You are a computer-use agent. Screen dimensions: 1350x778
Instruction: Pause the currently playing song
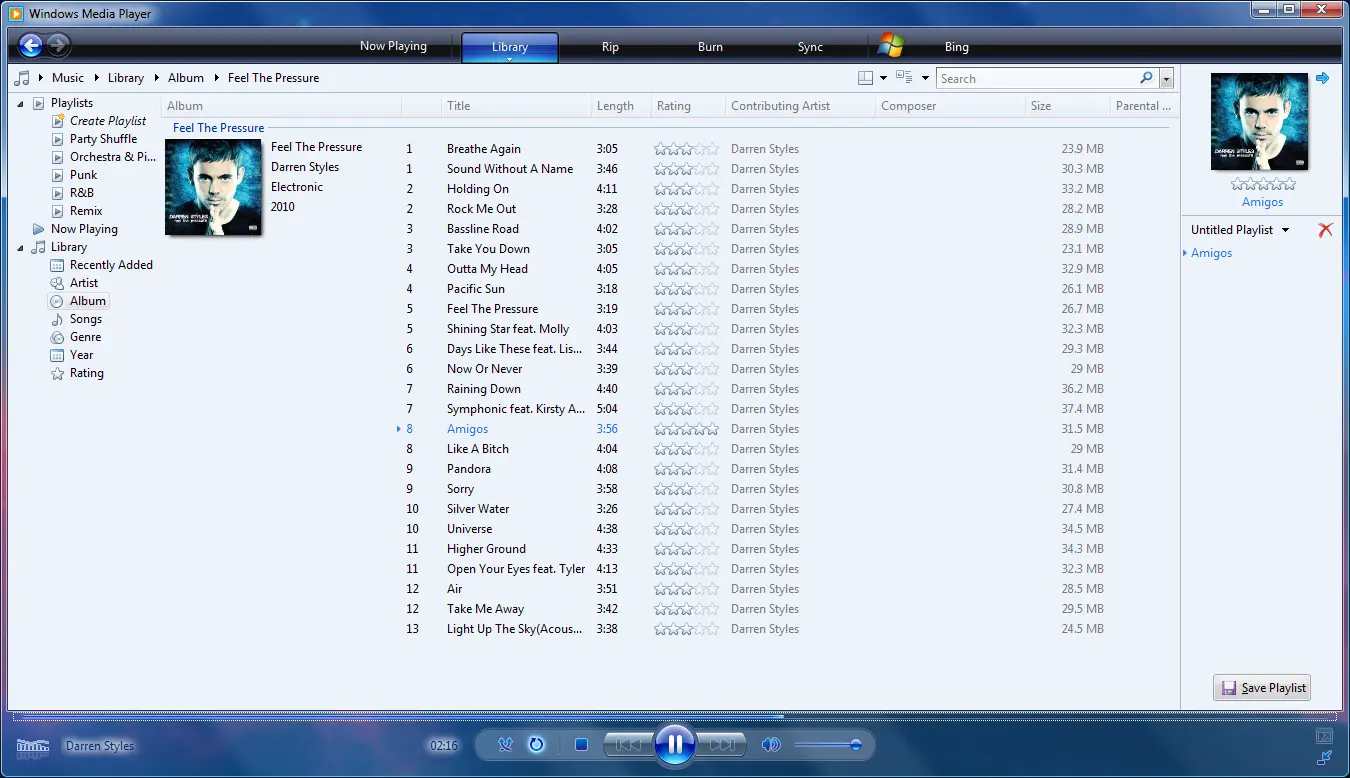(x=675, y=745)
